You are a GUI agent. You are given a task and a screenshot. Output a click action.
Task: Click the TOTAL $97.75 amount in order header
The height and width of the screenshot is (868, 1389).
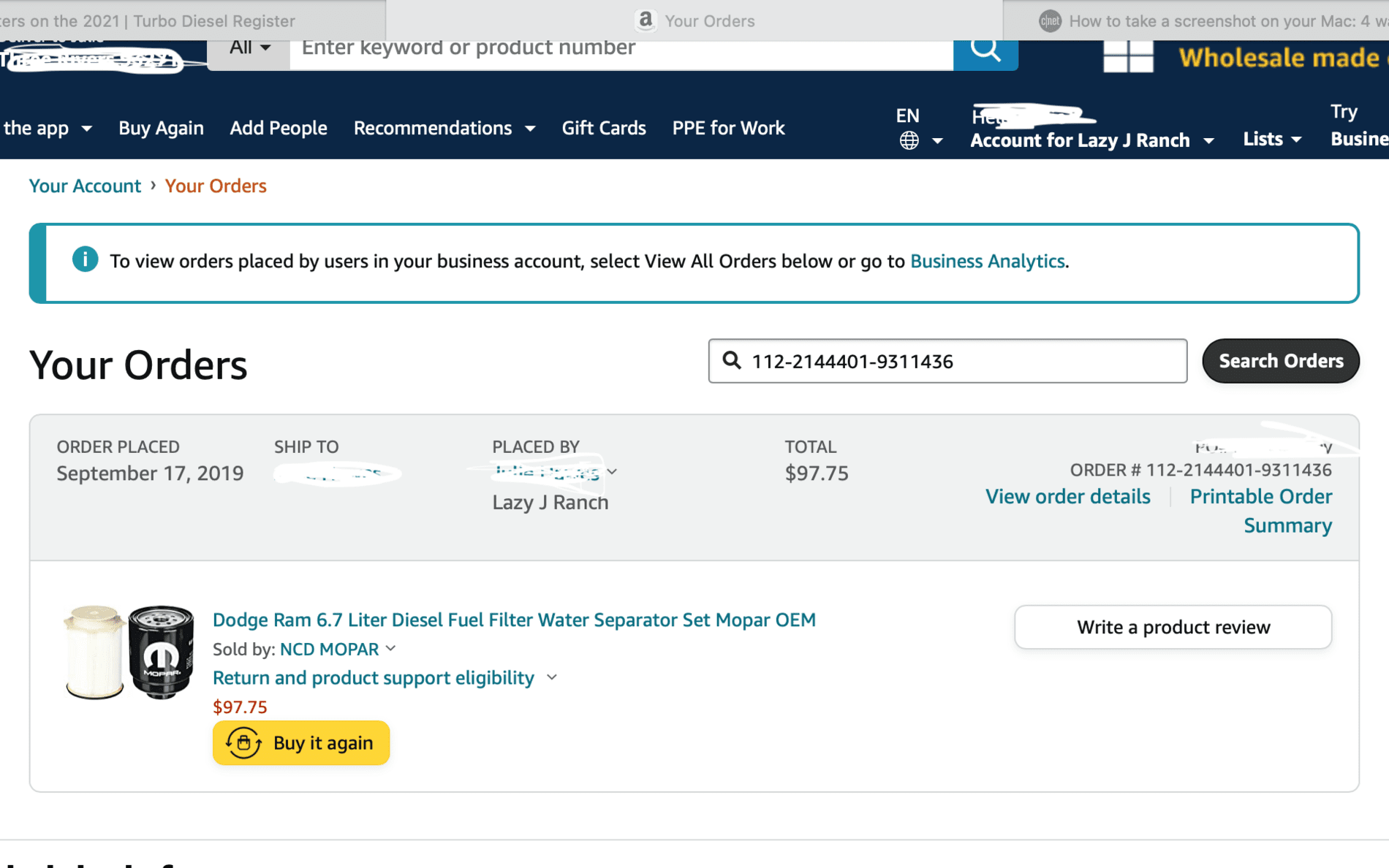click(x=817, y=473)
